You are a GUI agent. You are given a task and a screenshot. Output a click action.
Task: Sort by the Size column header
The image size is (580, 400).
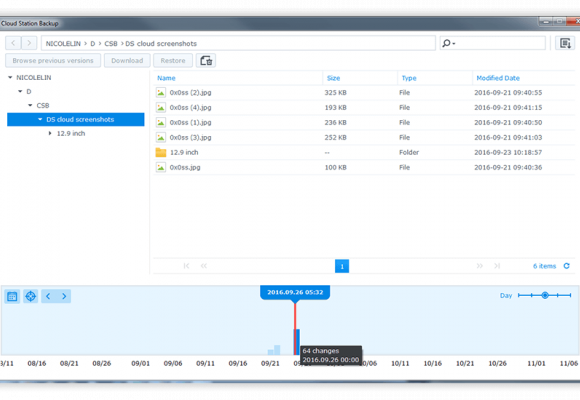333,78
